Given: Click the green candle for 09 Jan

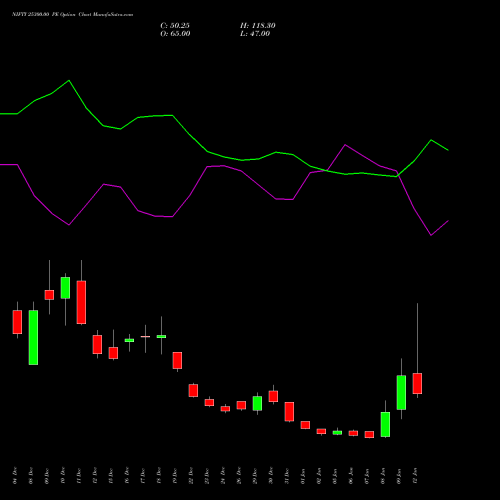Looking at the screenshot, I should (x=401, y=392).
